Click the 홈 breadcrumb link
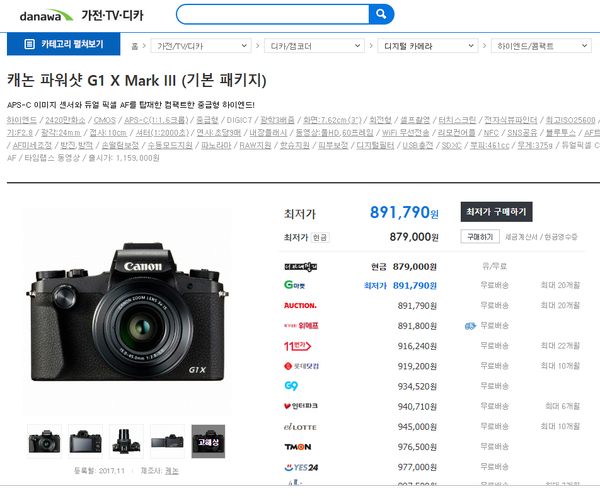The image size is (600, 496). pyautogui.click(x=135, y=46)
